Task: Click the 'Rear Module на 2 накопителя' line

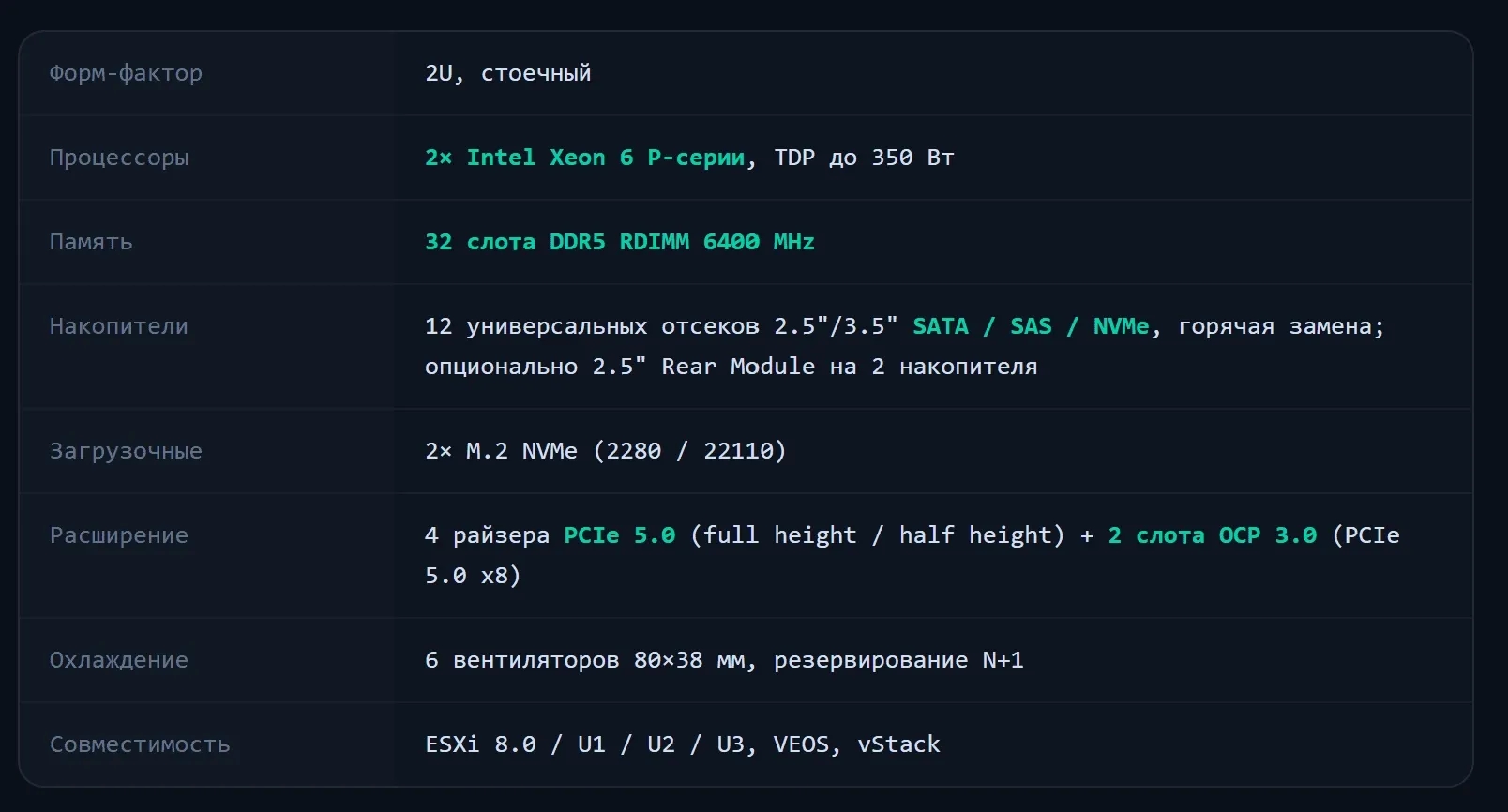Action: 850,367
